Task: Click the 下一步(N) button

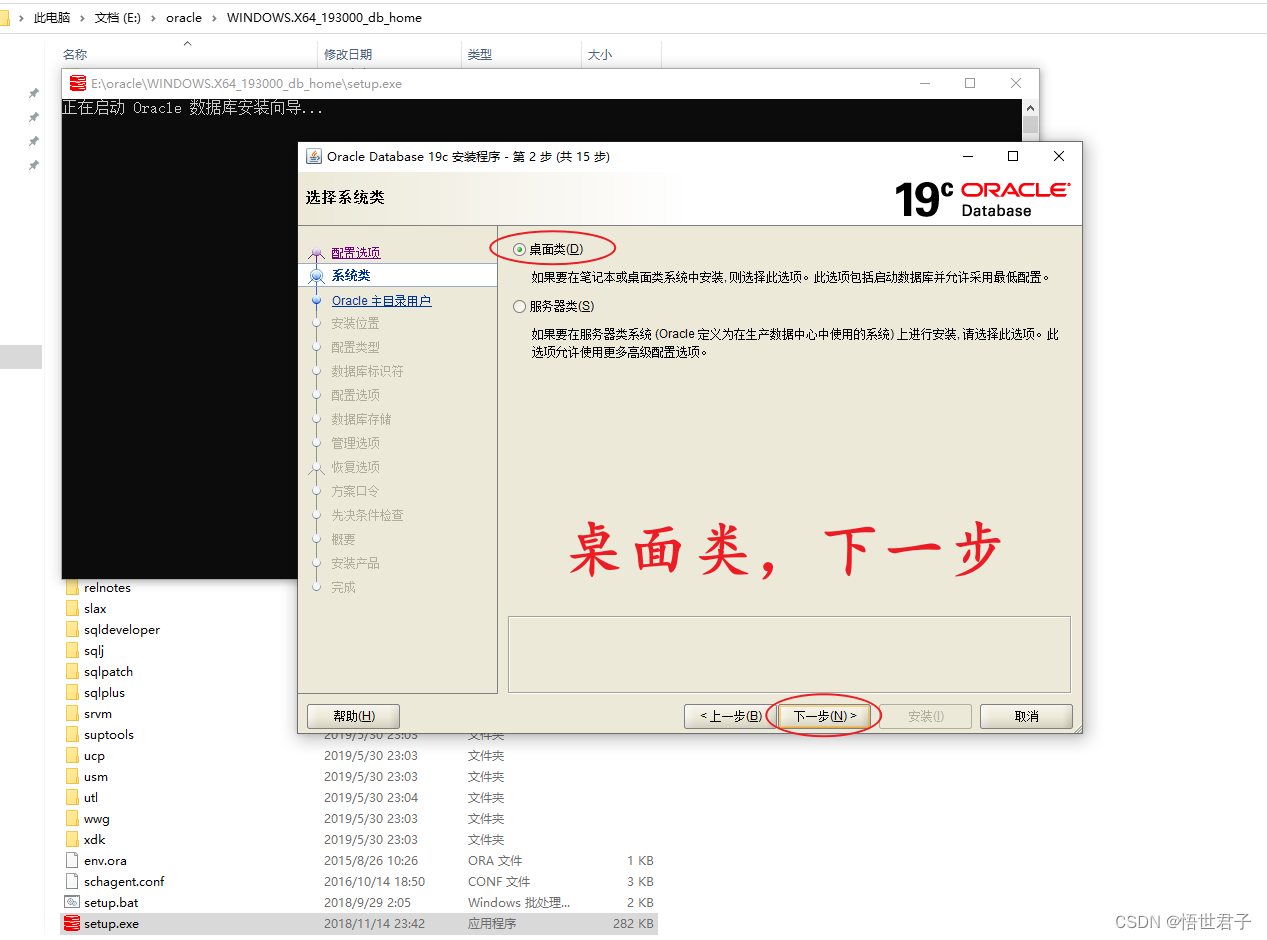Action: pyautogui.click(x=825, y=716)
